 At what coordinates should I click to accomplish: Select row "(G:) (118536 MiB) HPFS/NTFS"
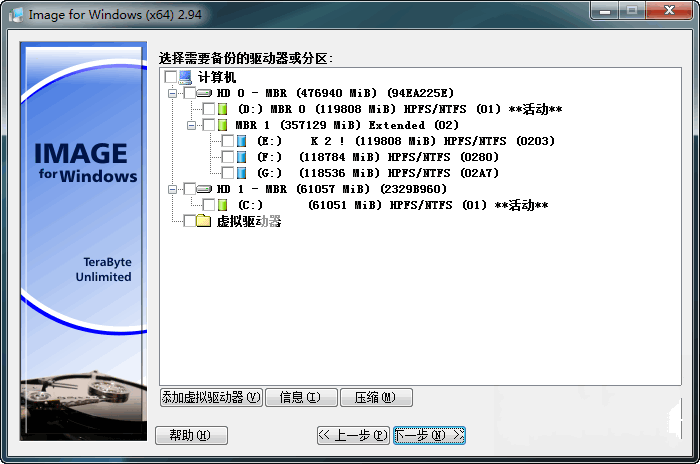click(378, 173)
